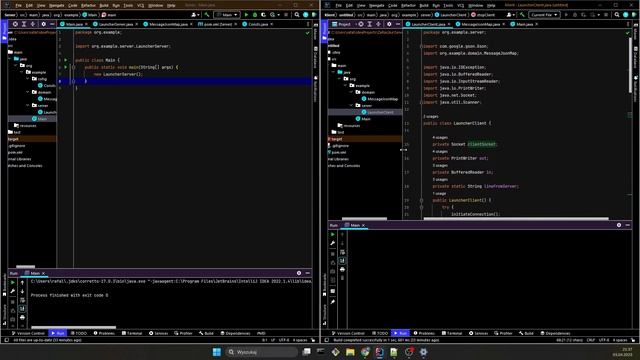Select opened file in Server project panel

click(15, 24)
